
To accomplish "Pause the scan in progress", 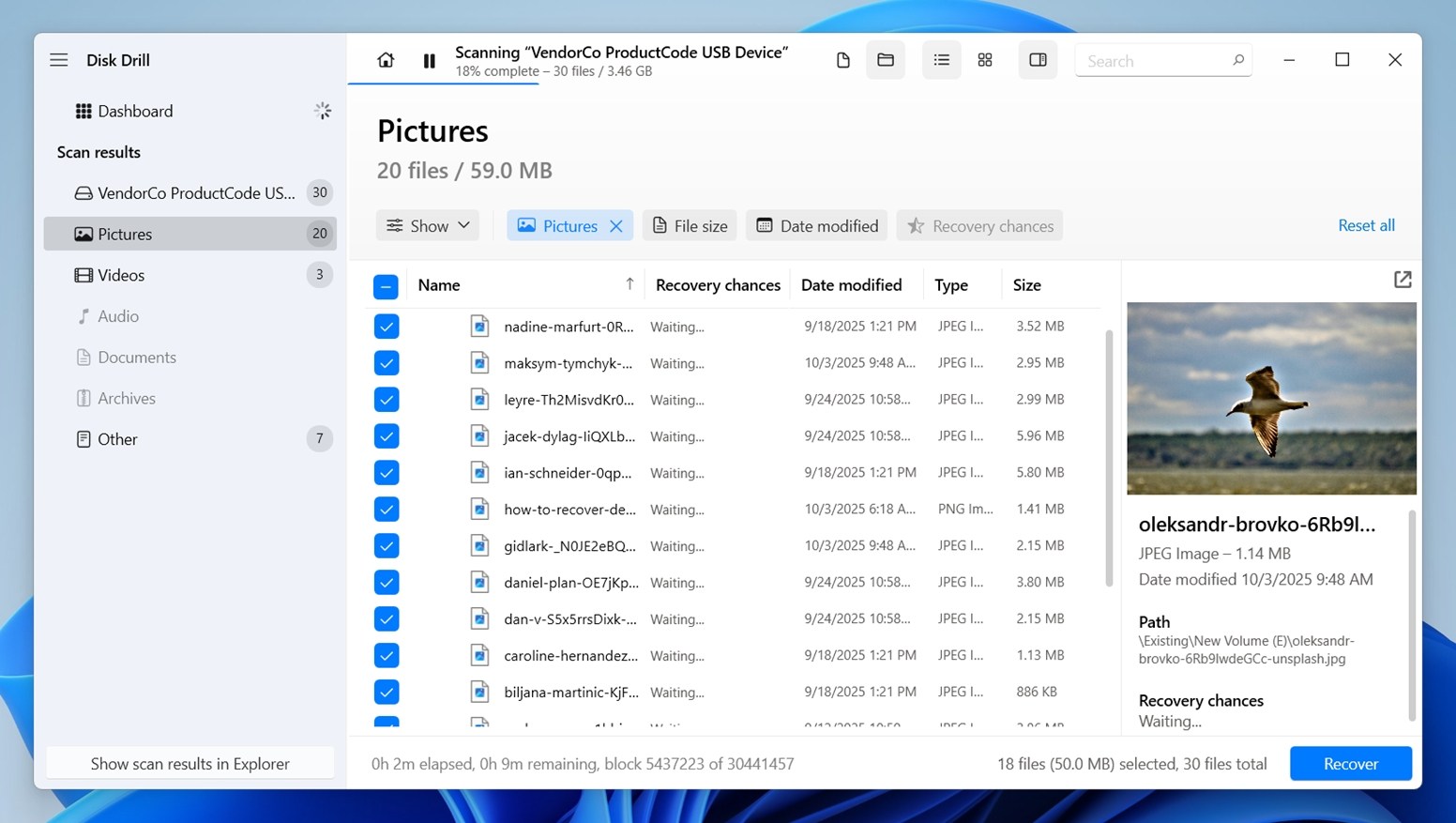I will [x=429, y=61].
